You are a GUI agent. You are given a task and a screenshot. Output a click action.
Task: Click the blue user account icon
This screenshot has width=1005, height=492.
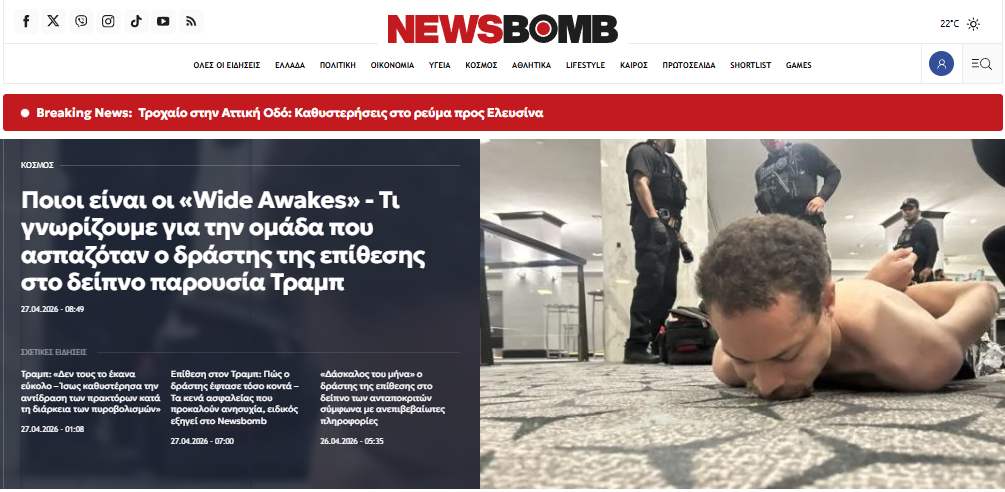[942, 63]
